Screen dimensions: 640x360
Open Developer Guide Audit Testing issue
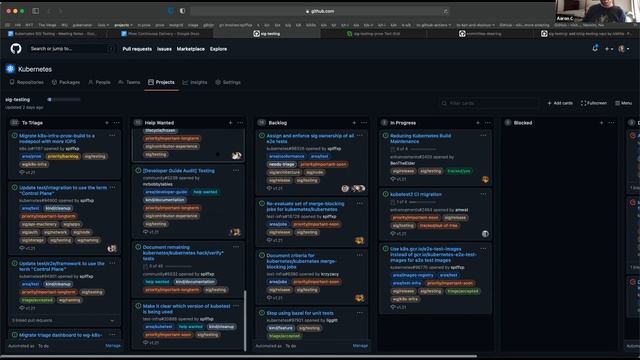pos(179,171)
